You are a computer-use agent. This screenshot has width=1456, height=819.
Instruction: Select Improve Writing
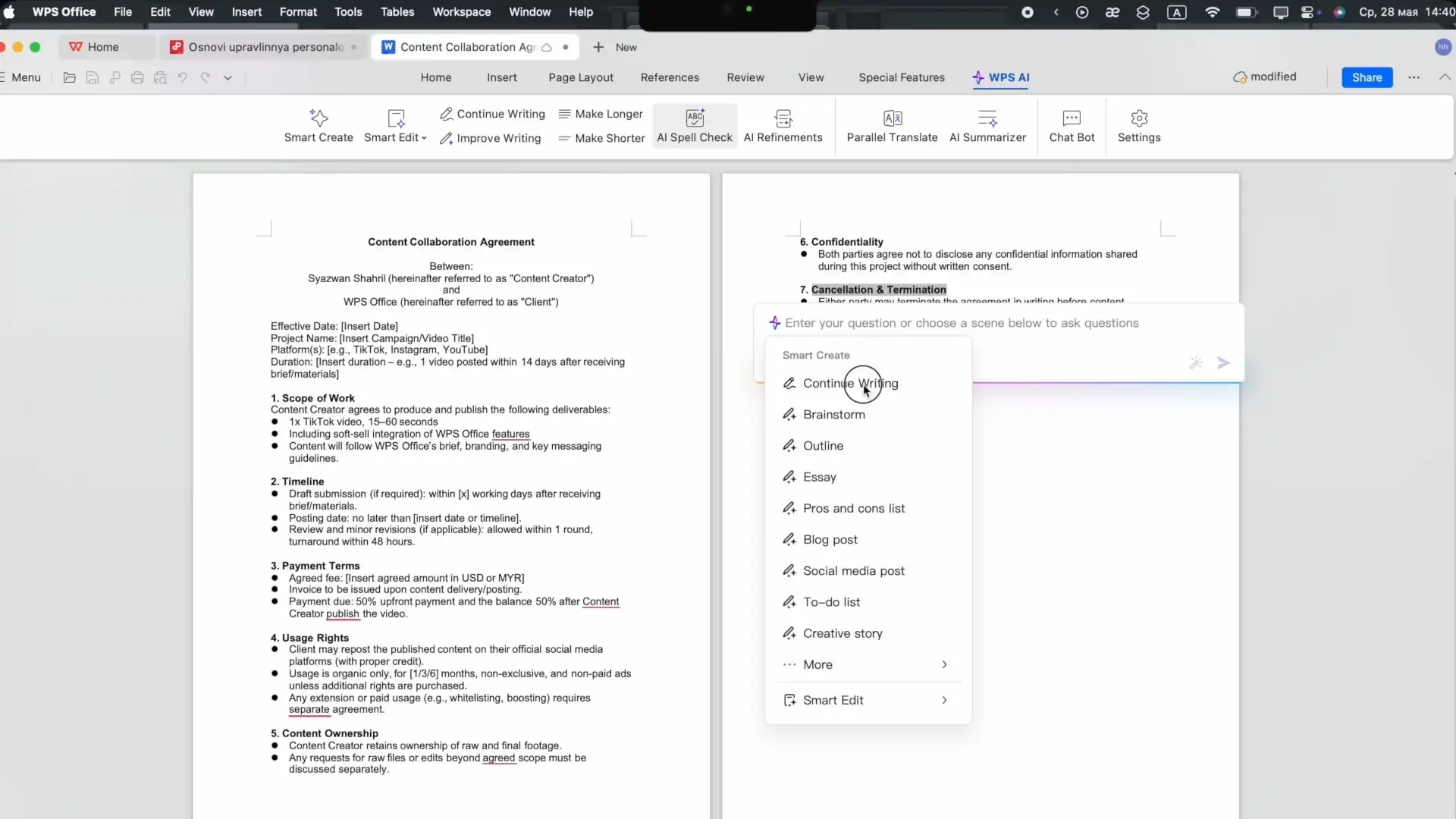pos(491,138)
